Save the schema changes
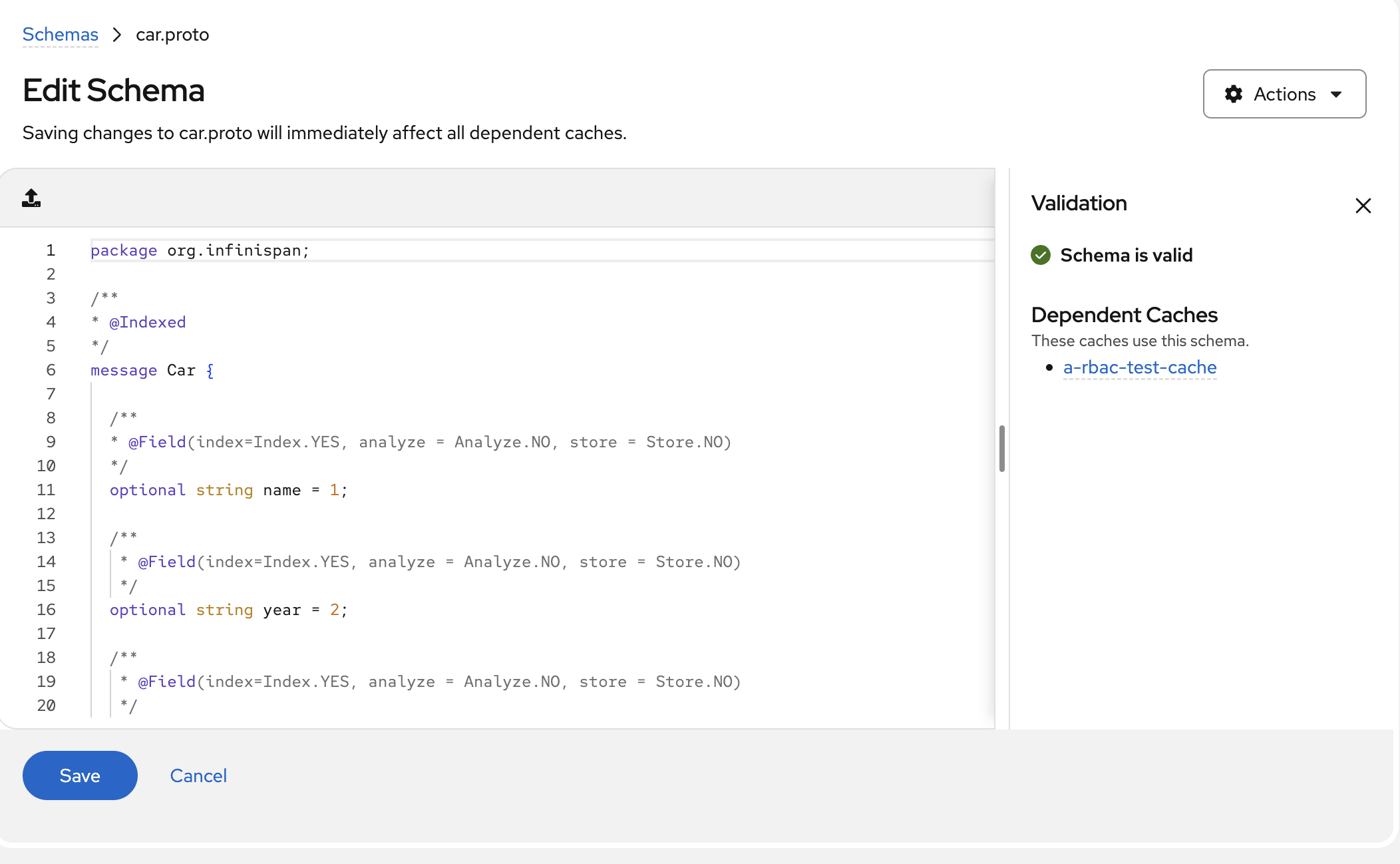The height and width of the screenshot is (864, 1400). coord(80,775)
